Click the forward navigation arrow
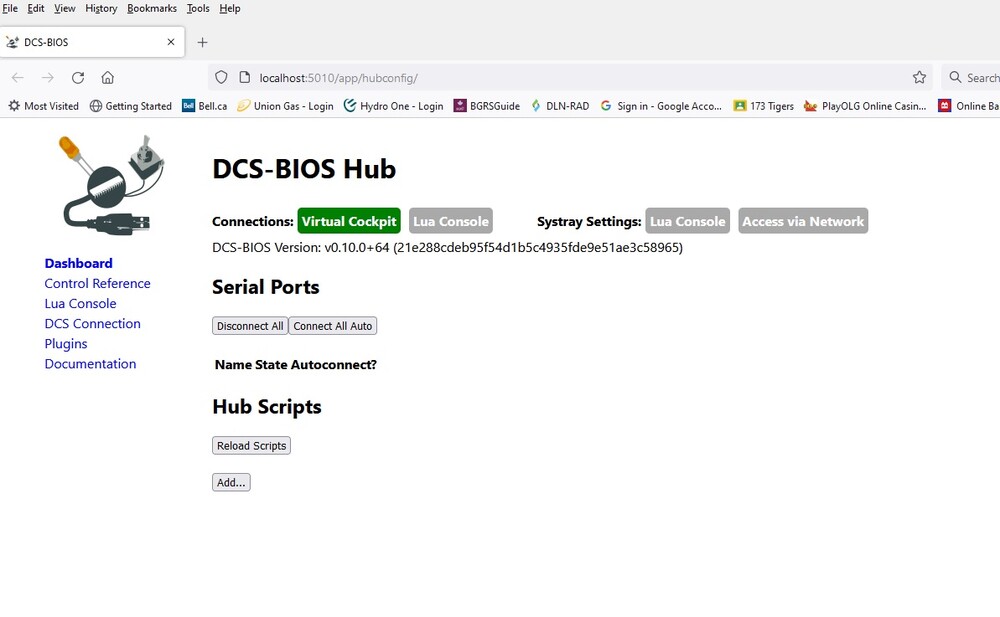 point(47,77)
